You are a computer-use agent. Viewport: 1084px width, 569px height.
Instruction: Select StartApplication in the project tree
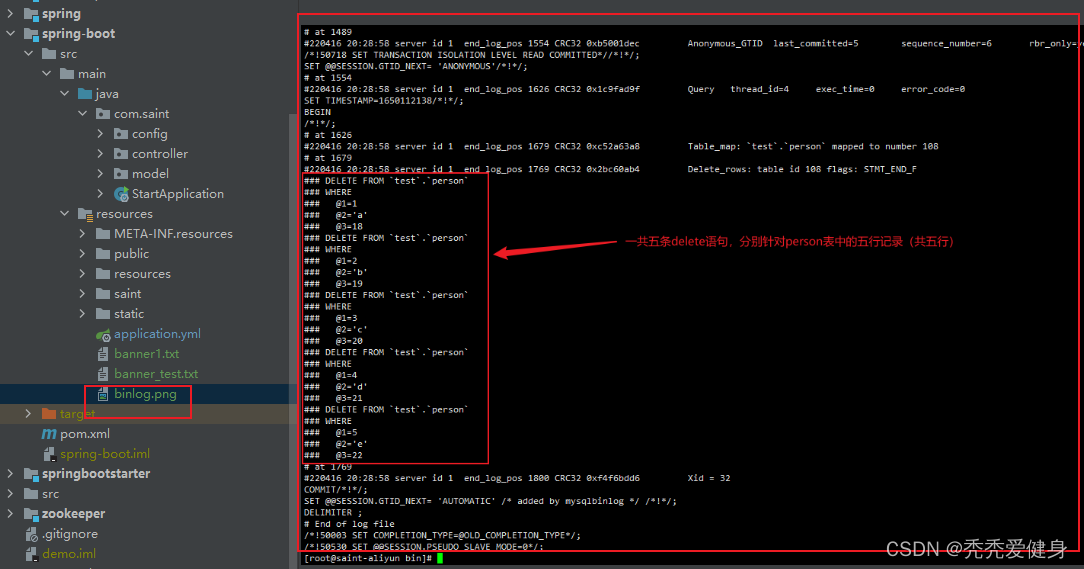178,194
